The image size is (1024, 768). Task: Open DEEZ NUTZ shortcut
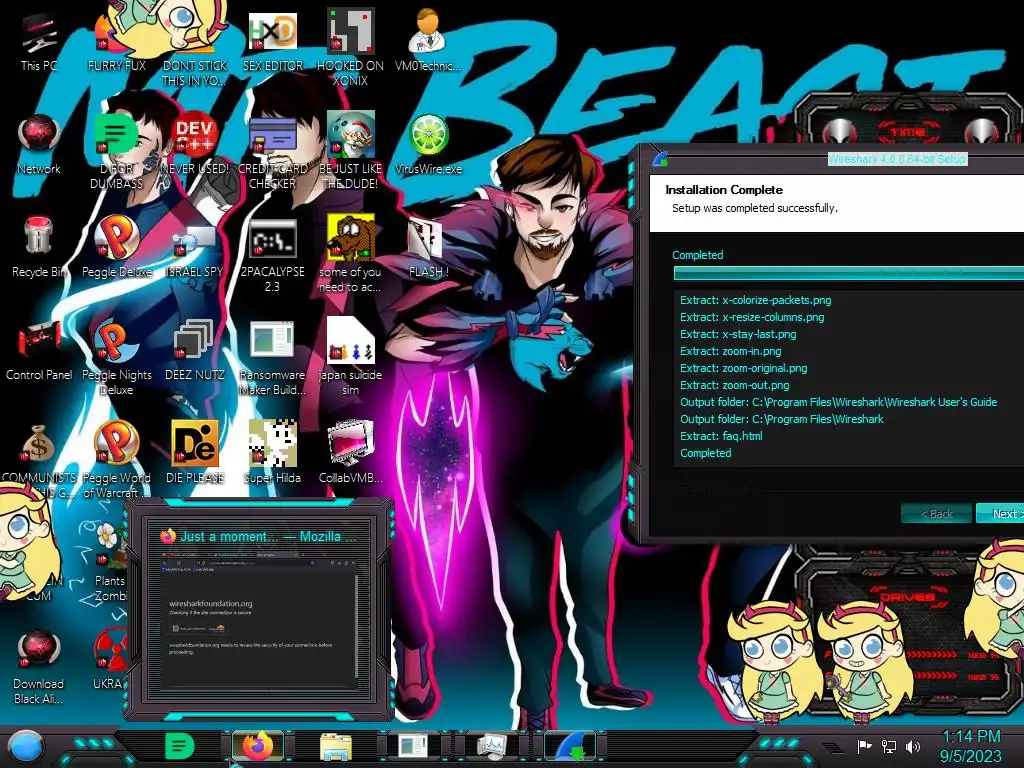pos(195,351)
